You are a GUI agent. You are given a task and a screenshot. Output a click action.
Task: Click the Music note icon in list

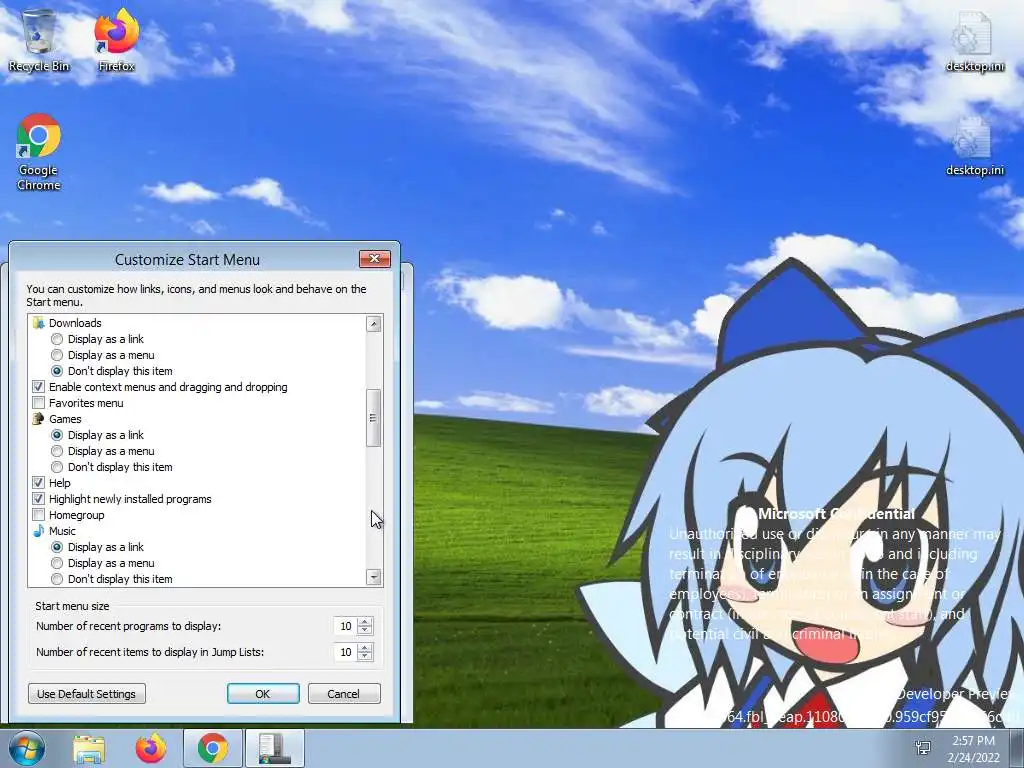pos(39,531)
